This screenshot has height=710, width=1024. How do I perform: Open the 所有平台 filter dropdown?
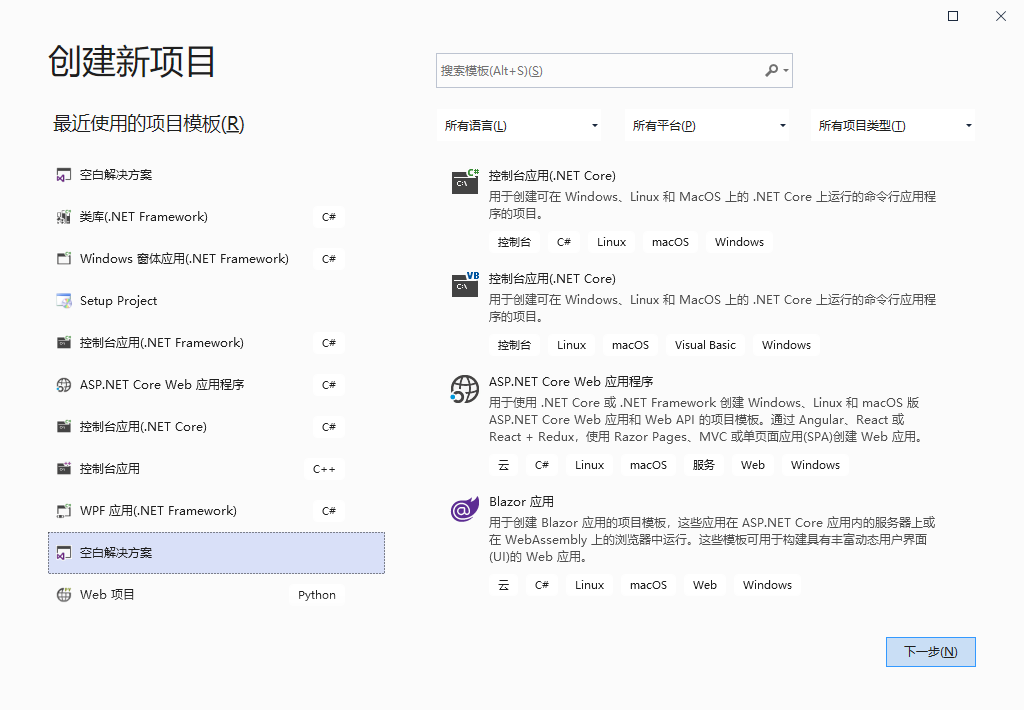click(x=708, y=125)
